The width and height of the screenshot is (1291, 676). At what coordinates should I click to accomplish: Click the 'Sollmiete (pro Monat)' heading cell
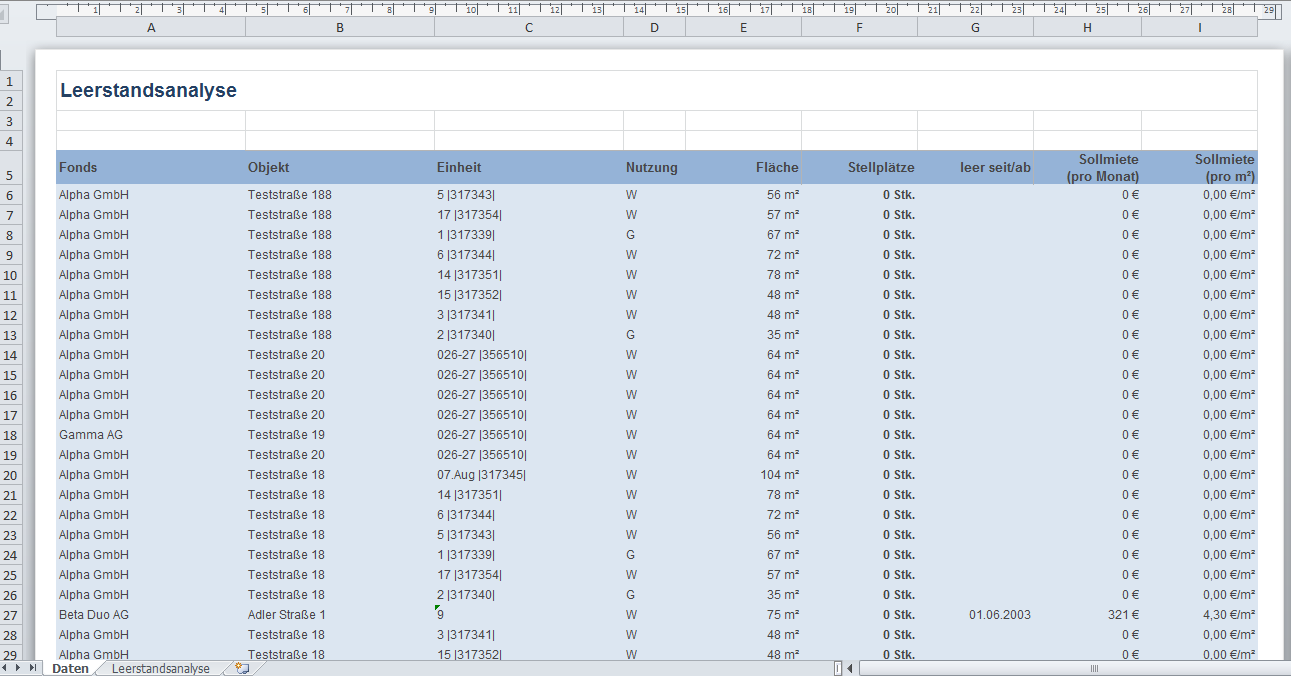(x=1088, y=167)
